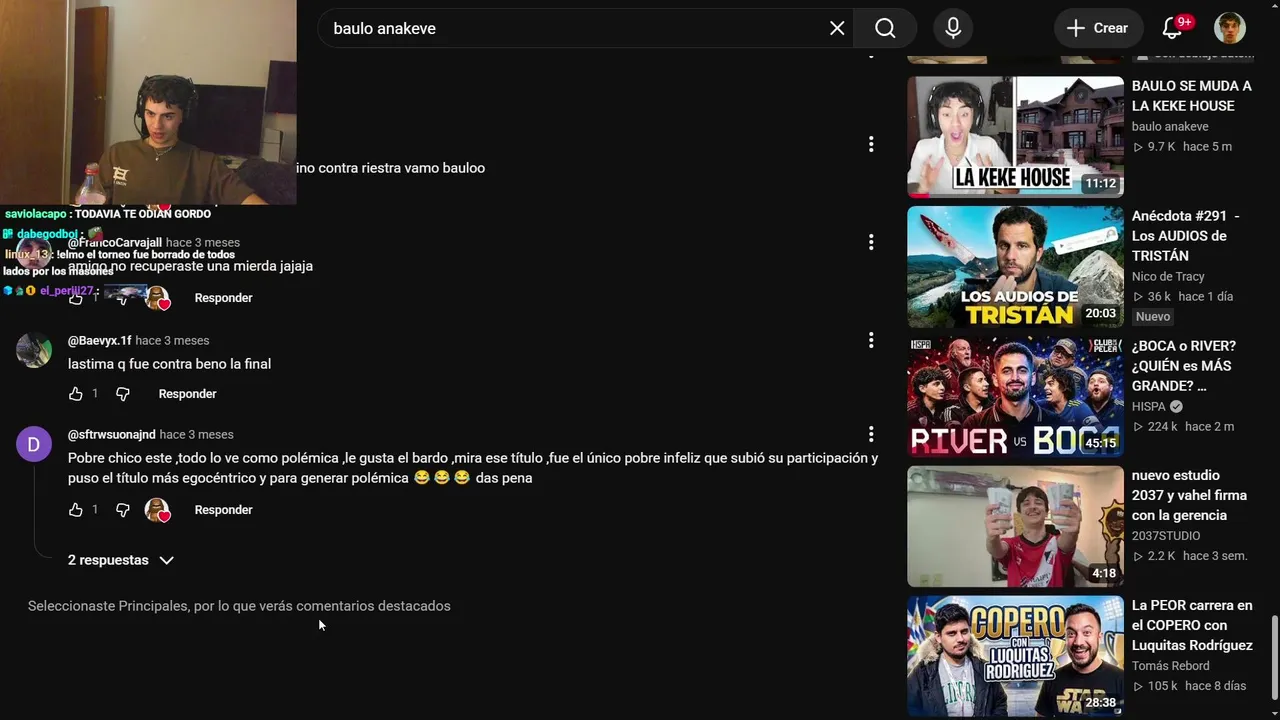The height and width of the screenshot is (720, 1280).
Task: Go to the 'Nico de Tracy' channel
Action: point(1168,277)
